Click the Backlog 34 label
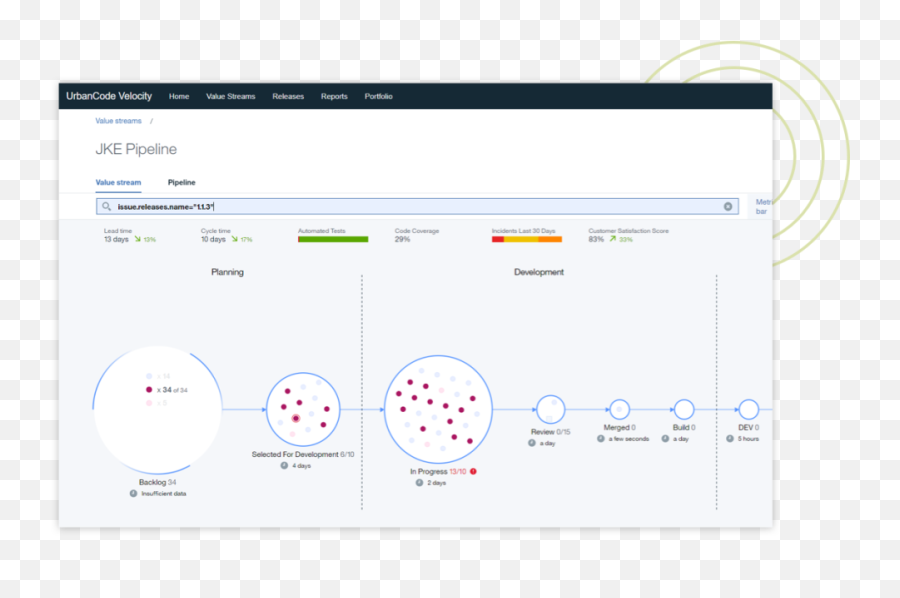Viewport: 900px width, 598px height. coord(157,483)
